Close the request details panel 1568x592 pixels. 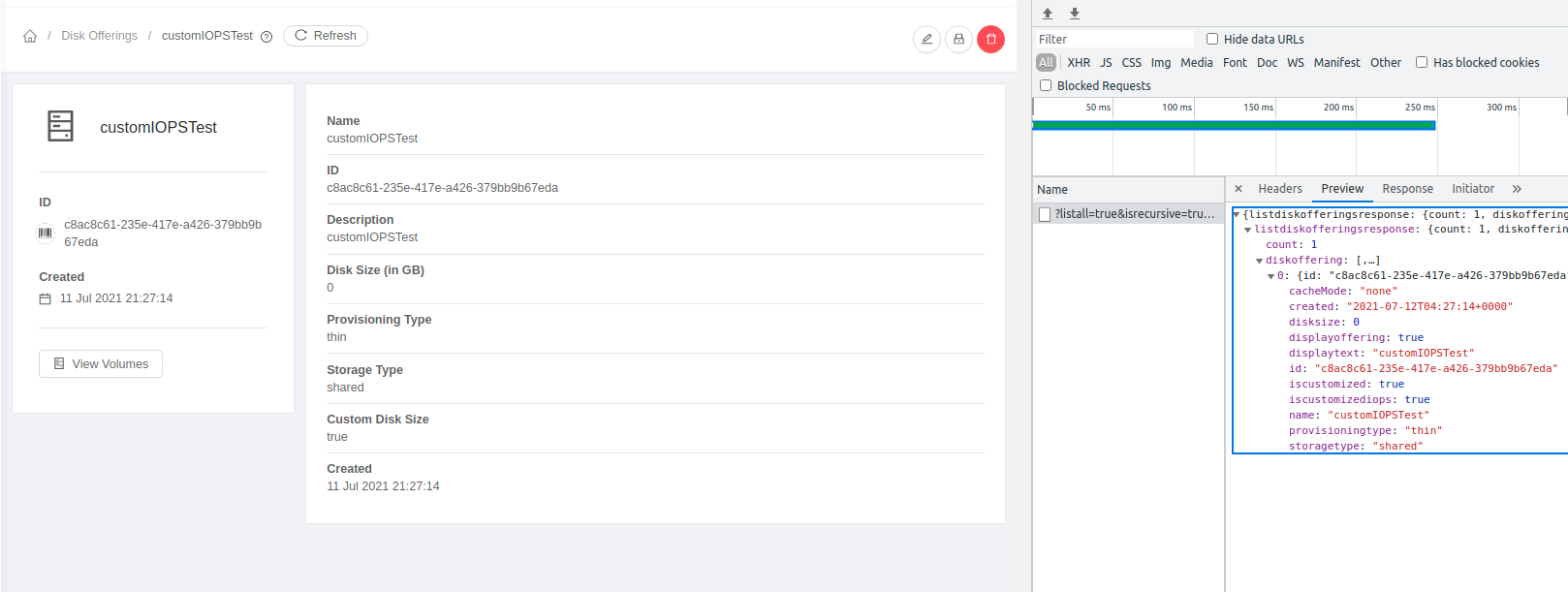pos(1239,189)
